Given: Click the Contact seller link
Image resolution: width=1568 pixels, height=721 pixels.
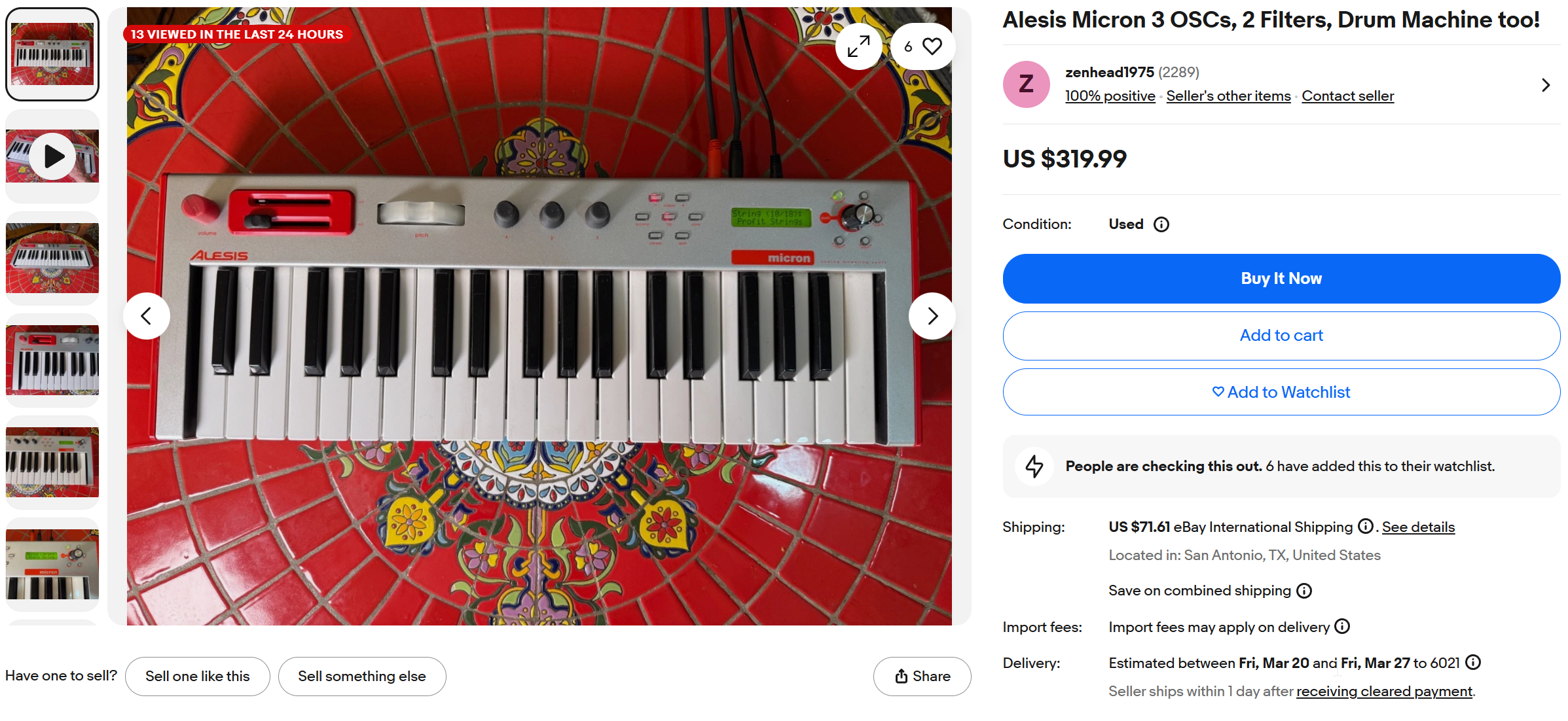Looking at the screenshot, I should 1347,96.
